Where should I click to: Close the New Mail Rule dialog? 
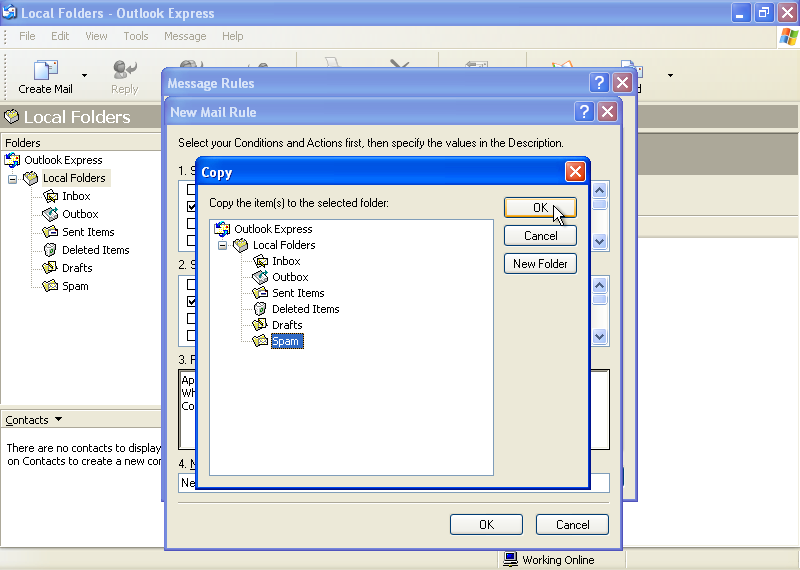coord(607,111)
